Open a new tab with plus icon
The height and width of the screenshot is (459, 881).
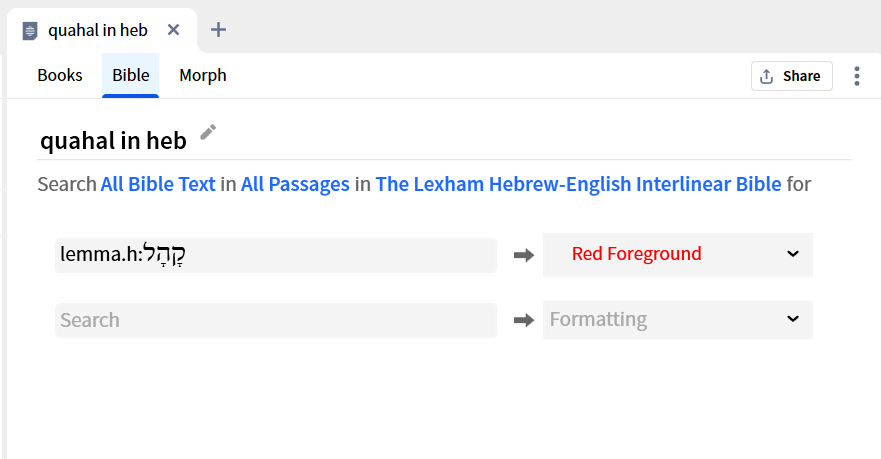pos(218,30)
